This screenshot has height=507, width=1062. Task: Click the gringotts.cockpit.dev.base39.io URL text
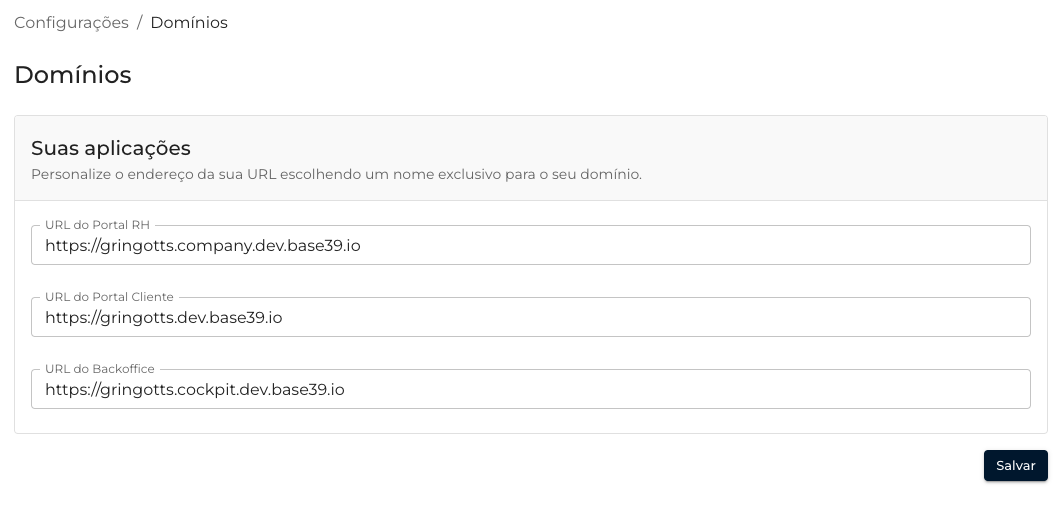(x=194, y=389)
